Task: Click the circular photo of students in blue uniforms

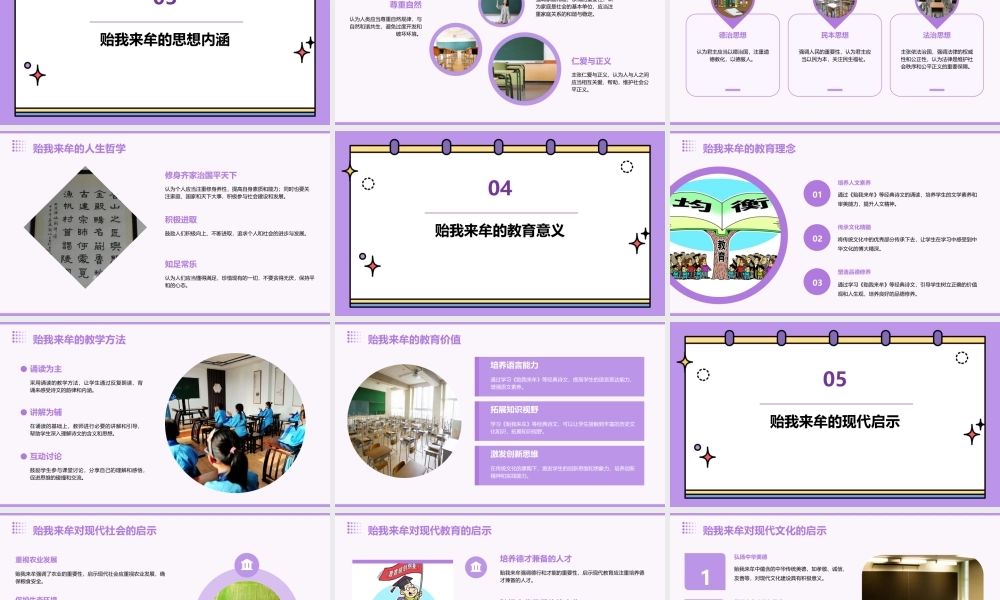Action: (235, 422)
